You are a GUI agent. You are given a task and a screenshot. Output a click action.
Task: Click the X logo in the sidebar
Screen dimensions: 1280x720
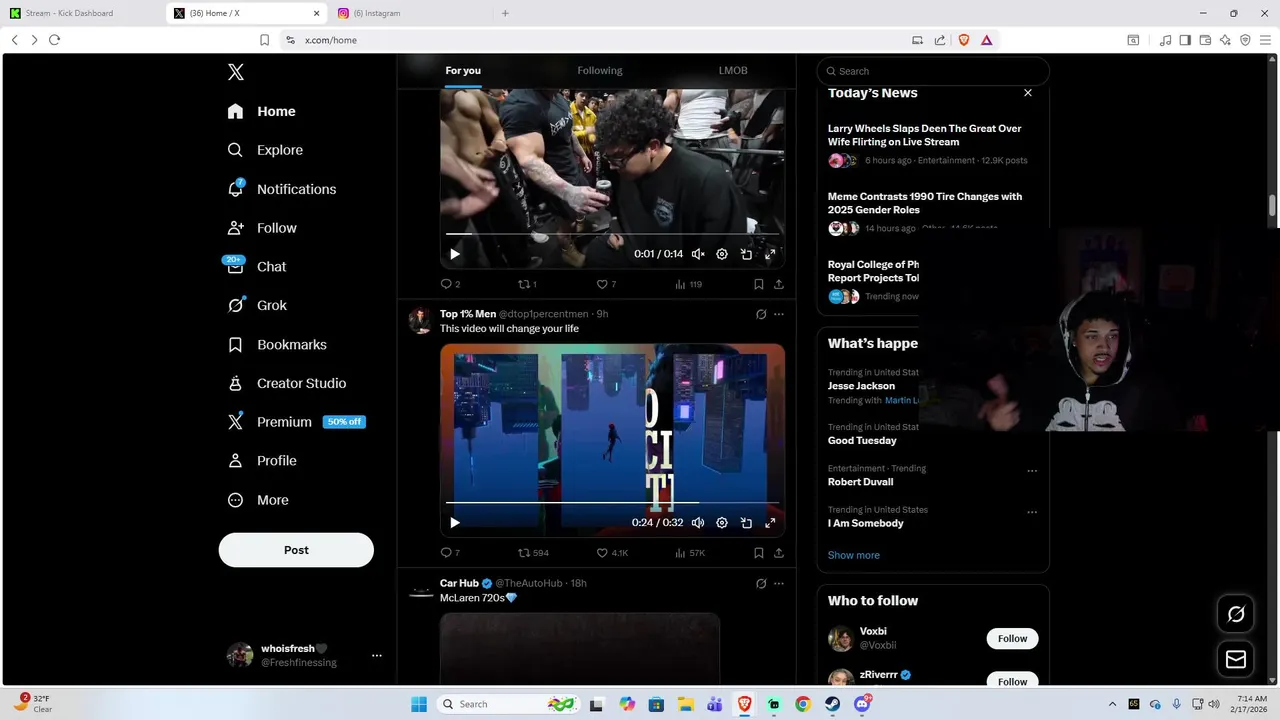(236, 72)
